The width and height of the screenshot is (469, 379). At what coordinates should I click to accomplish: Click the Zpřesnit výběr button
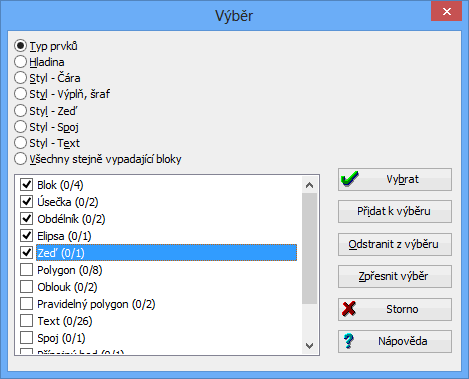tap(395, 276)
